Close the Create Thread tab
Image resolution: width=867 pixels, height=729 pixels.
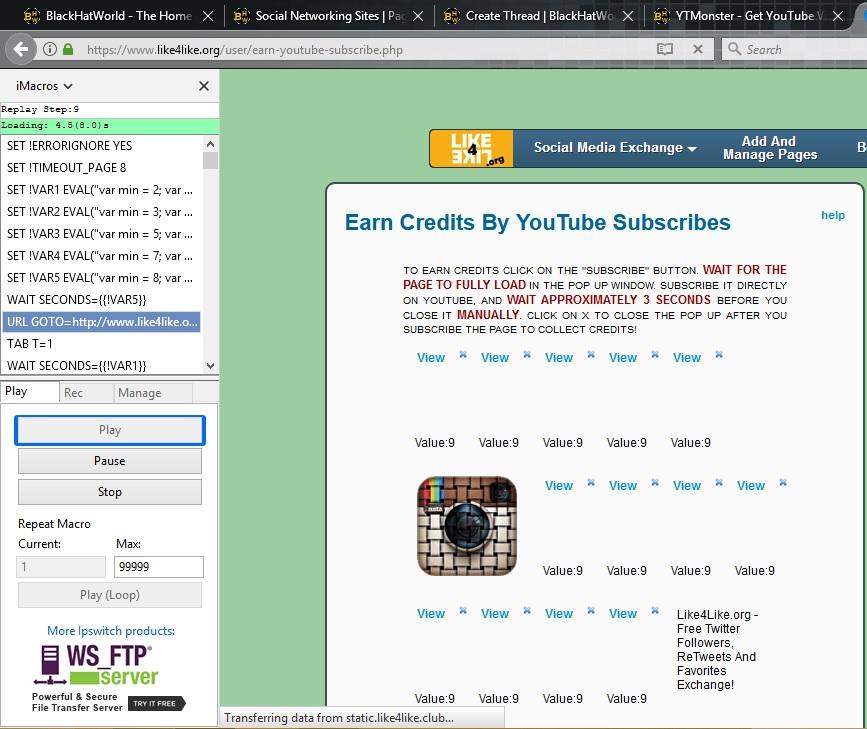coord(628,16)
